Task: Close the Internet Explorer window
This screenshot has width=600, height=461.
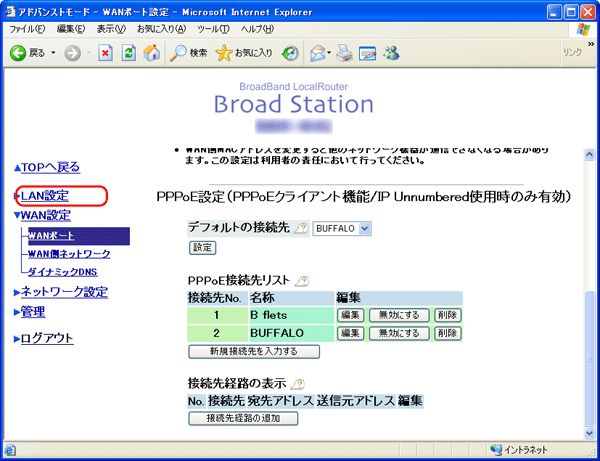Action: 587,12
